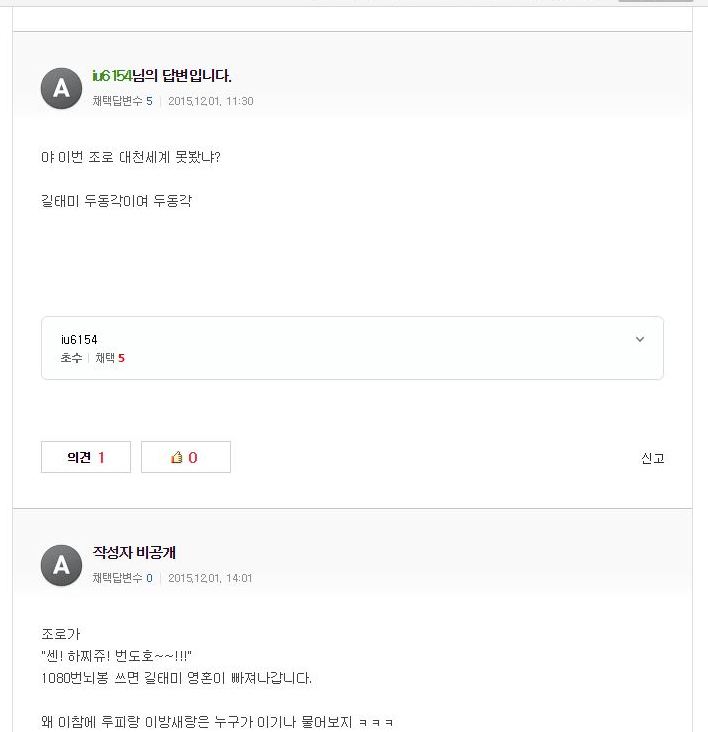Click the 초수 rank label in the profile card
708x732 pixels.
(x=71, y=358)
